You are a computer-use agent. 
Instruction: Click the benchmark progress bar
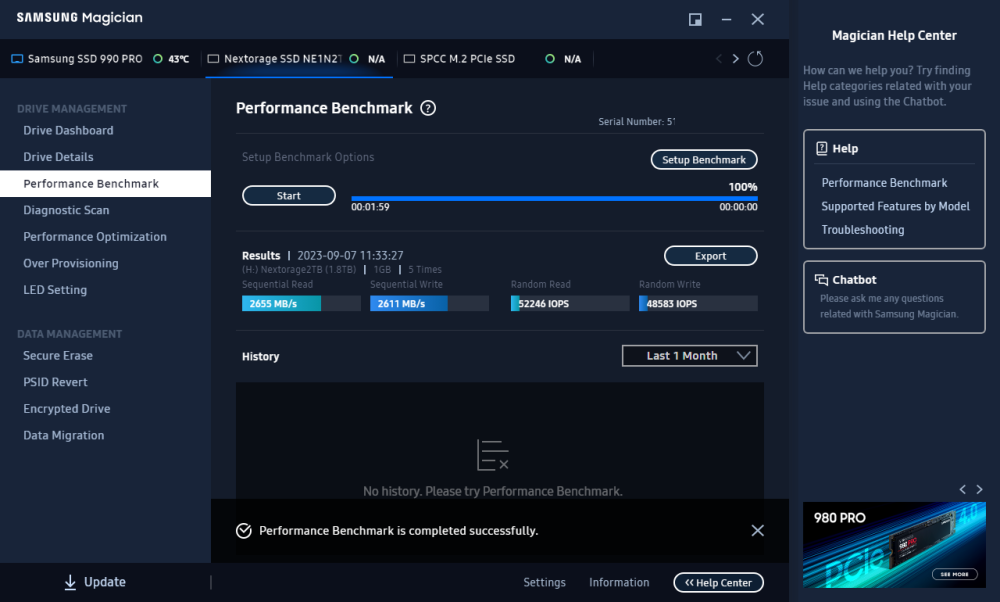pyautogui.click(x=554, y=198)
